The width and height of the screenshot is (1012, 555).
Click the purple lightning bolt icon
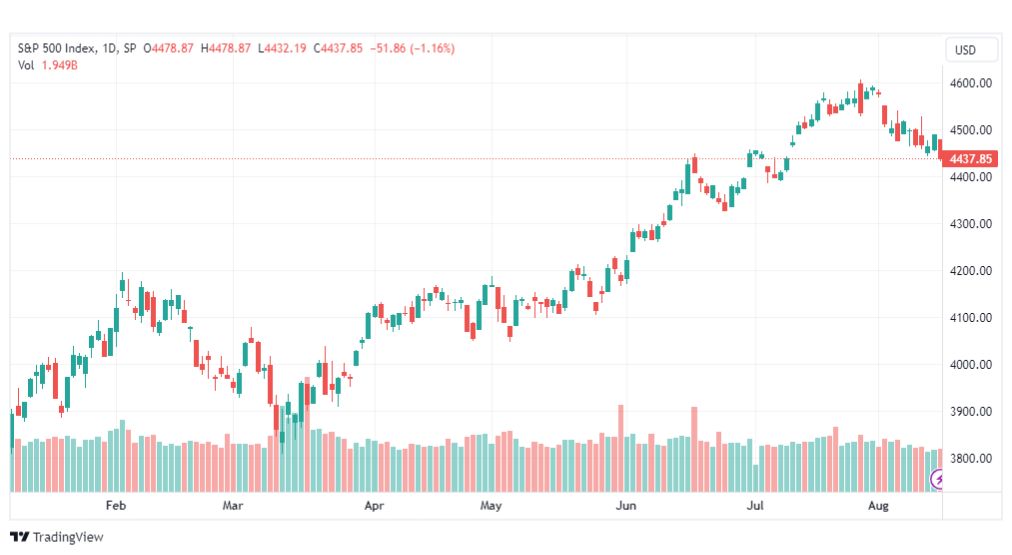point(937,479)
